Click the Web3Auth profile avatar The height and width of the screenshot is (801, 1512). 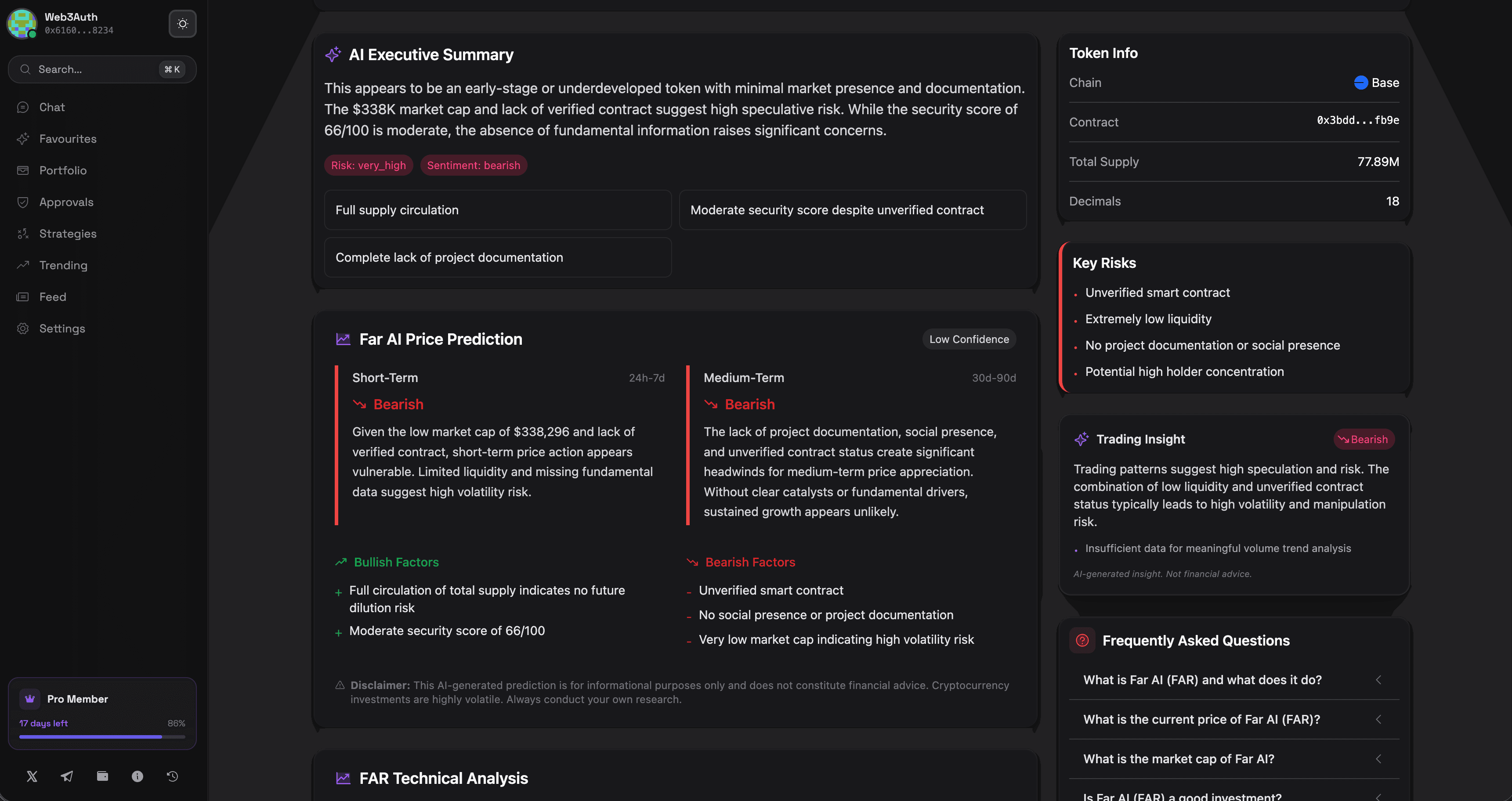click(22, 23)
